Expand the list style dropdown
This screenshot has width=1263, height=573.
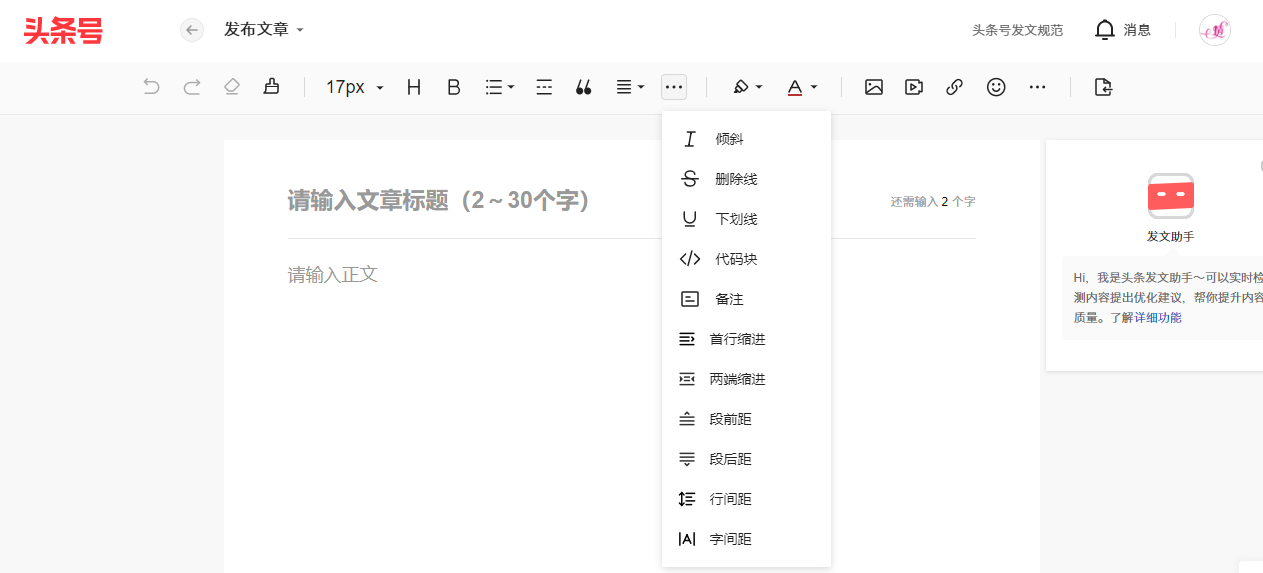500,87
